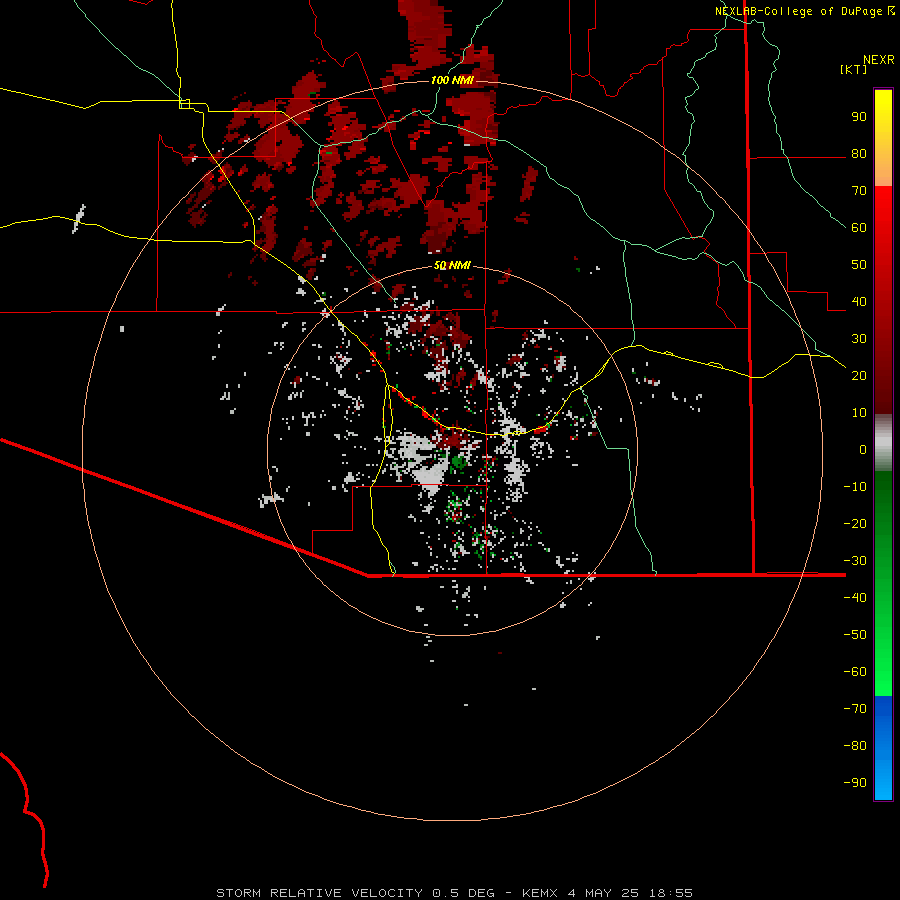Click the 30 value on the velocity scale
Image resolution: width=900 pixels, height=900 pixels.
click(859, 339)
